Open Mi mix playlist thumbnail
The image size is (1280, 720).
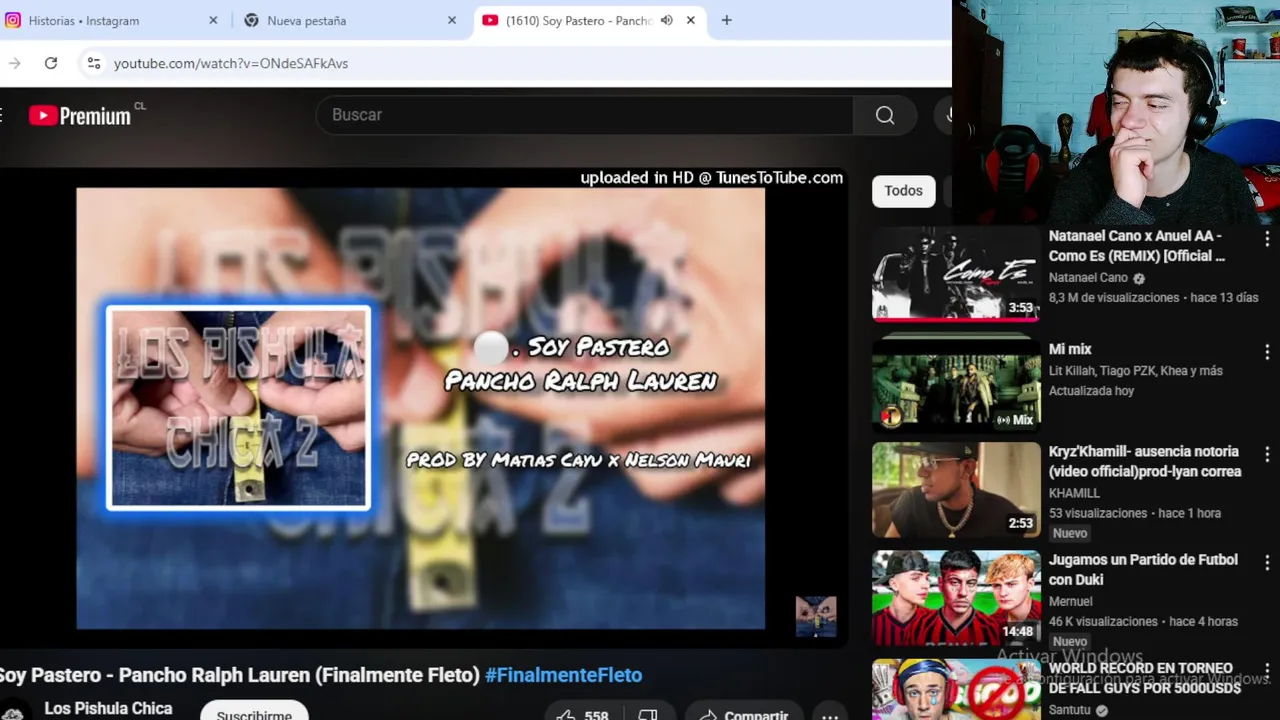956,383
